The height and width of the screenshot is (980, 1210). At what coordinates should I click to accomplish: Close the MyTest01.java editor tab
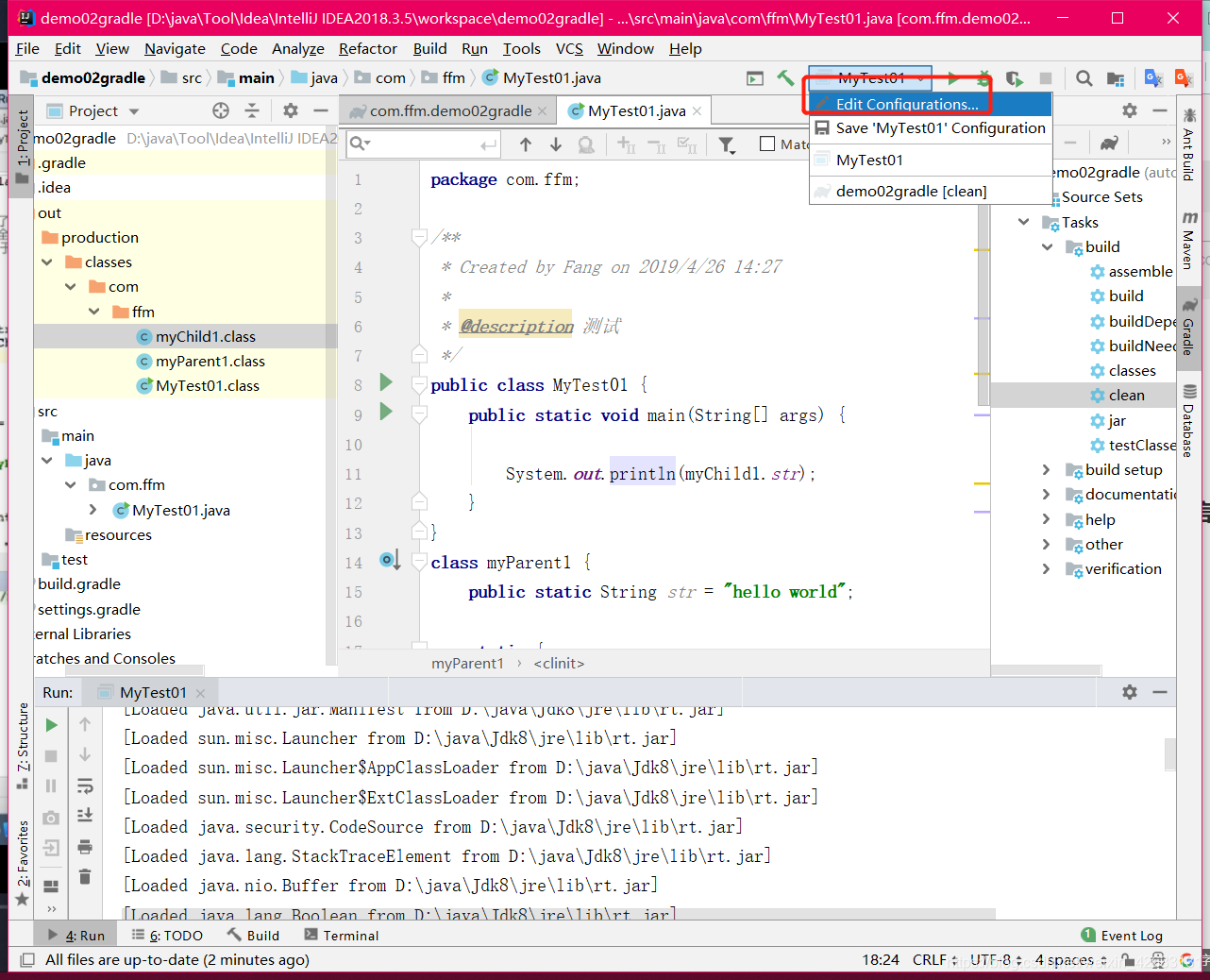pyautogui.click(x=697, y=111)
